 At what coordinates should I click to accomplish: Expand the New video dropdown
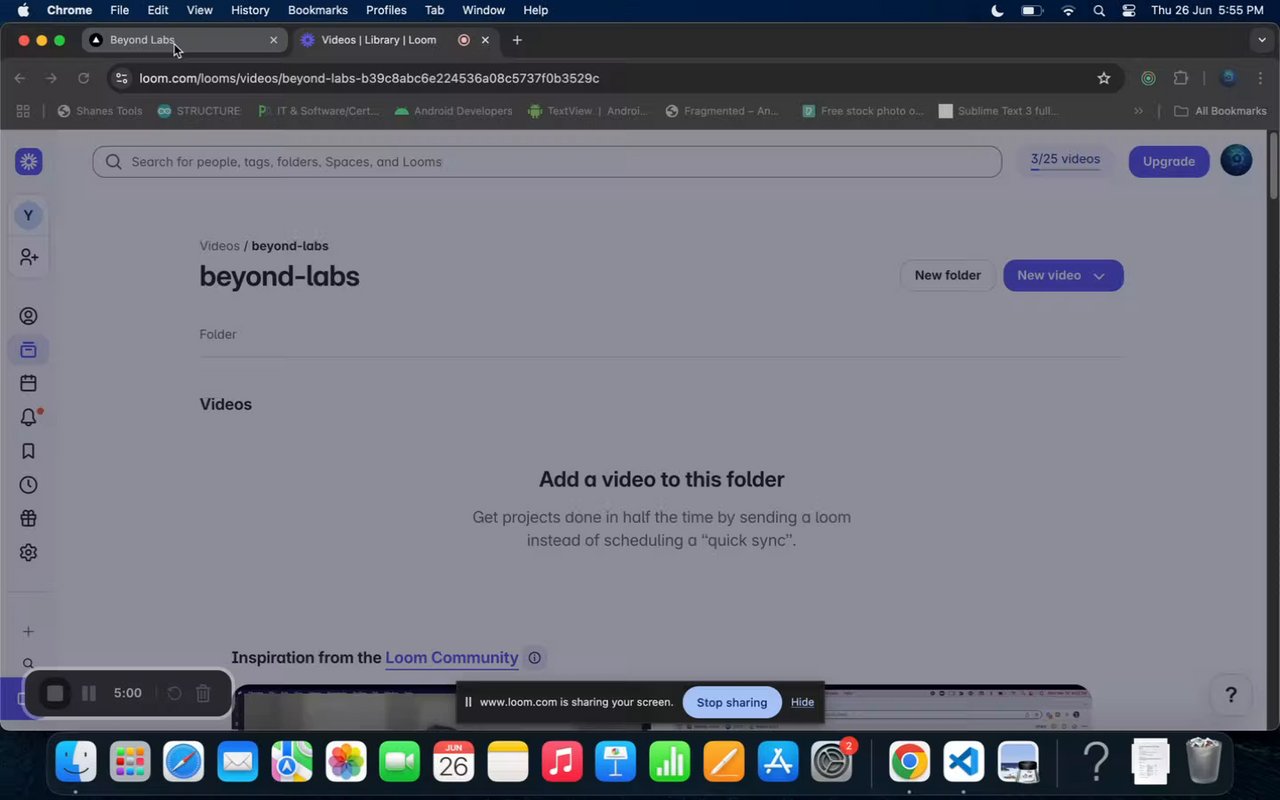point(1099,276)
